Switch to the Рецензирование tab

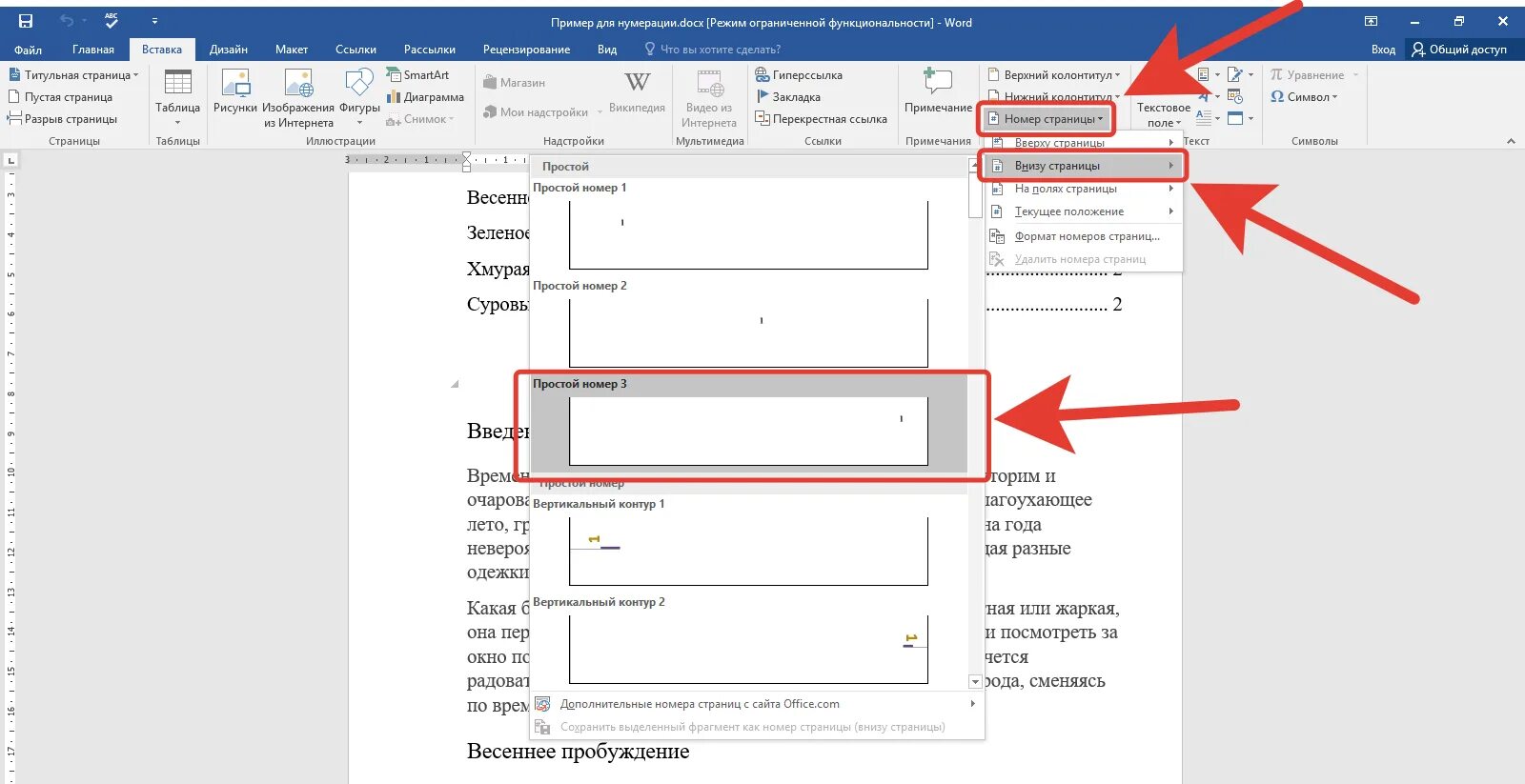coord(526,50)
